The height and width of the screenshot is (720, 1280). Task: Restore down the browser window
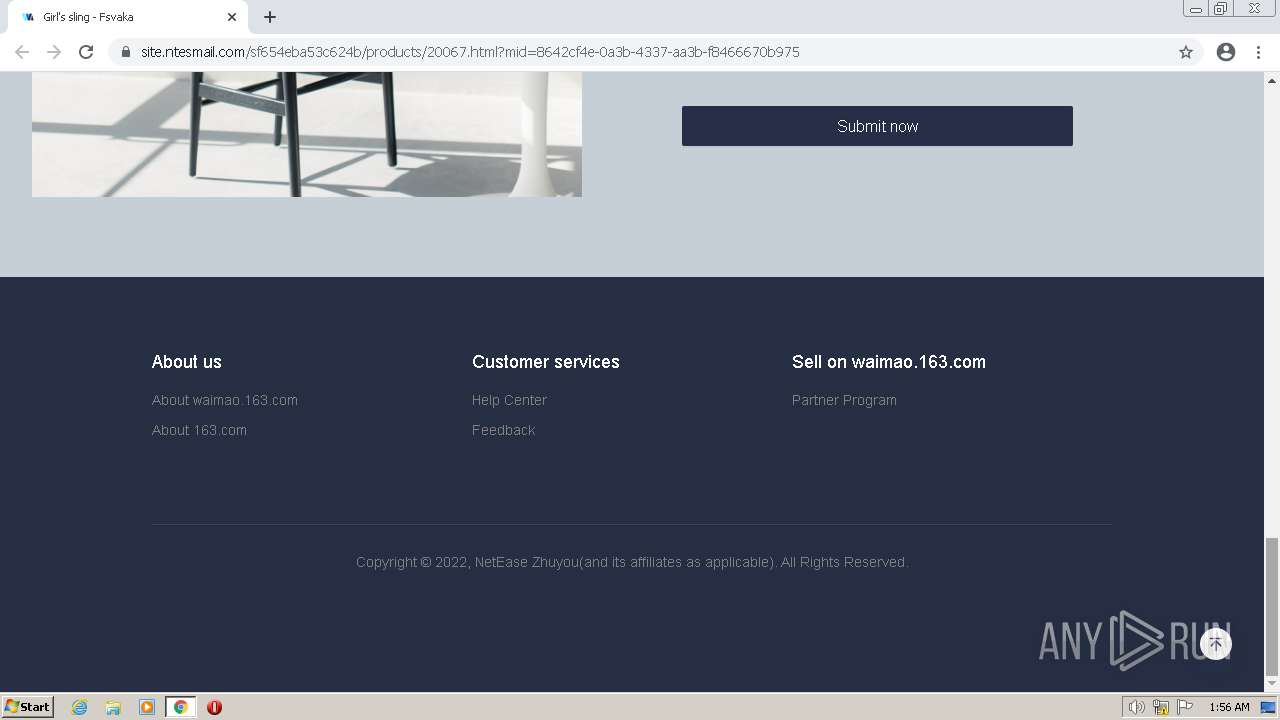(x=1221, y=9)
